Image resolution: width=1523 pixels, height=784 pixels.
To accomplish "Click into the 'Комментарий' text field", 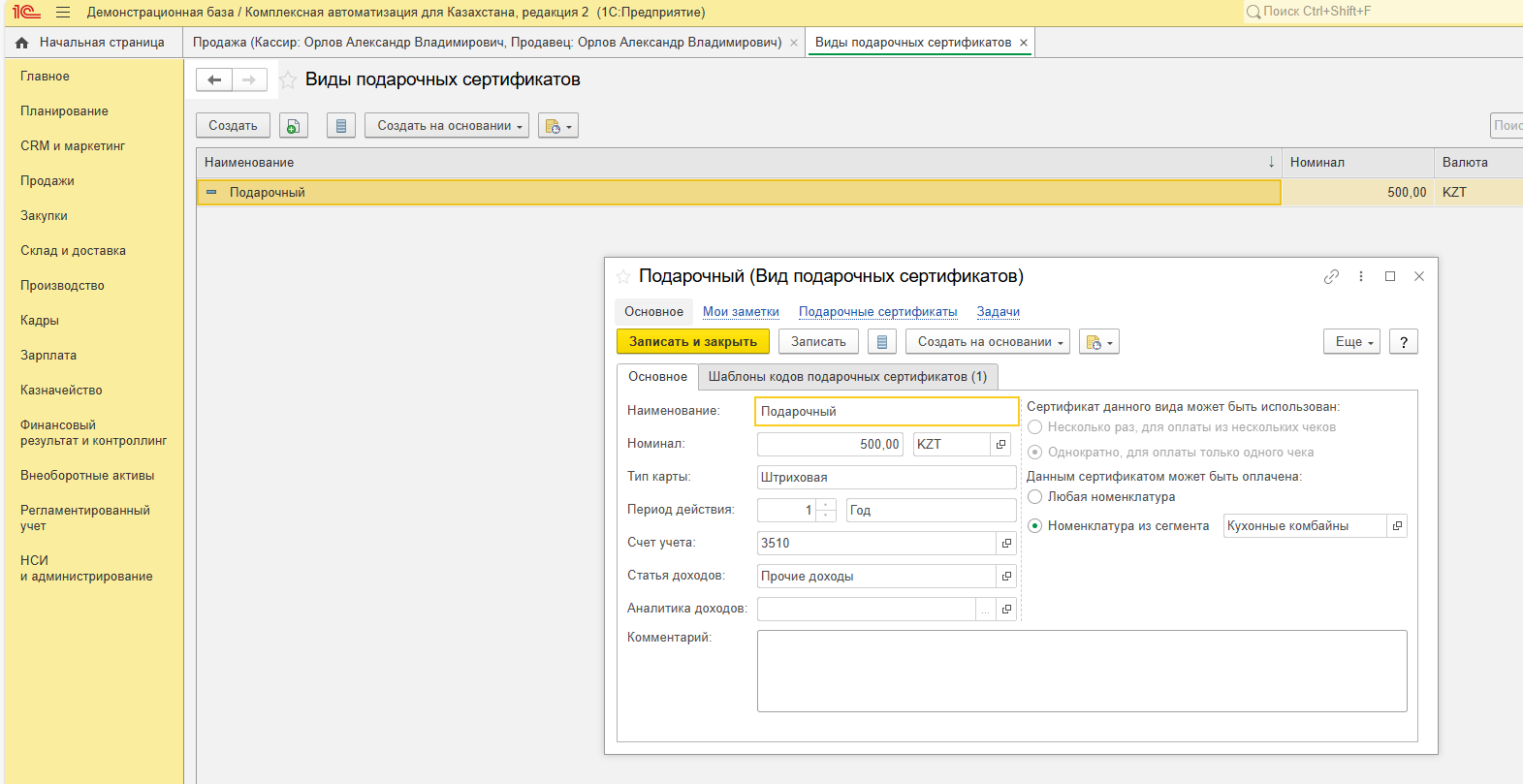I will (x=1081, y=671).
